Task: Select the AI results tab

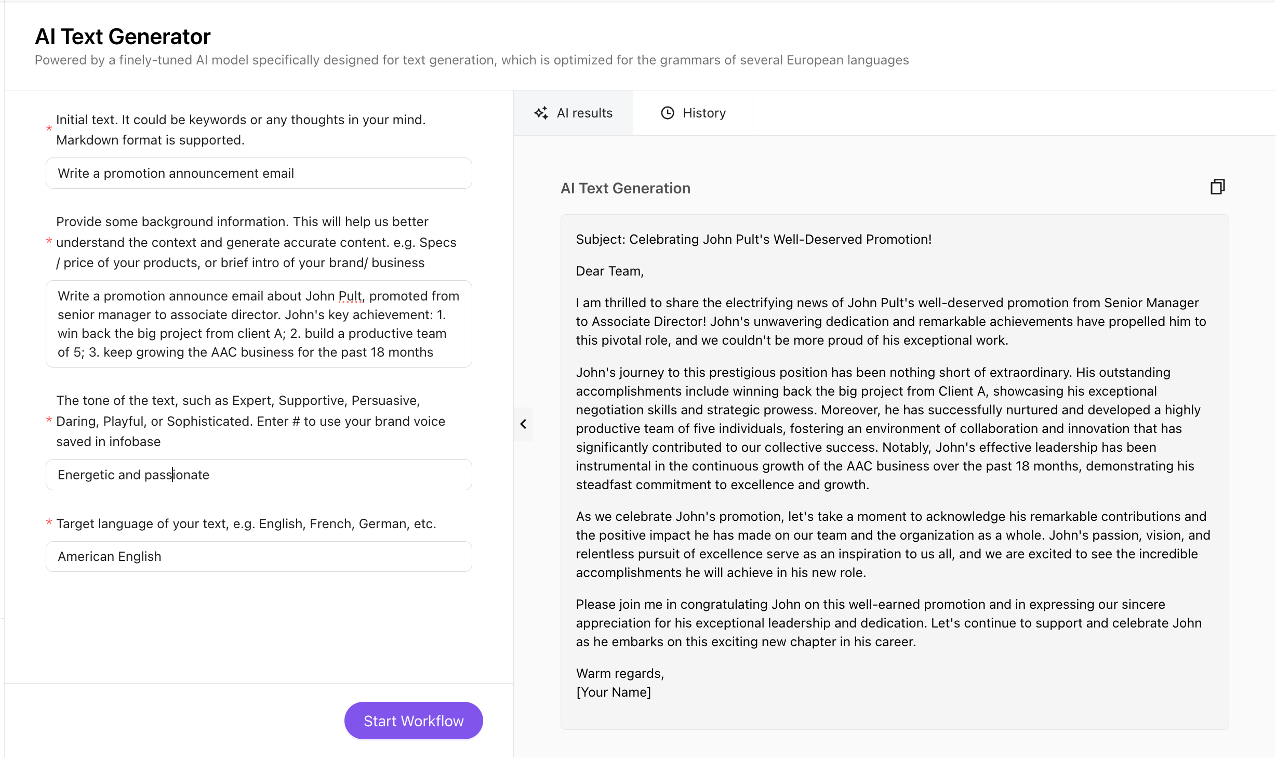Action: tap(573, 112)
